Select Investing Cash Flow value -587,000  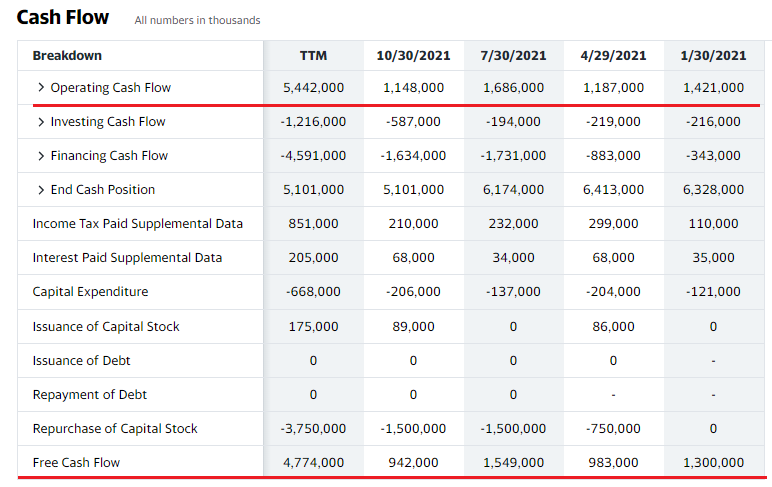tap(413, 122)
